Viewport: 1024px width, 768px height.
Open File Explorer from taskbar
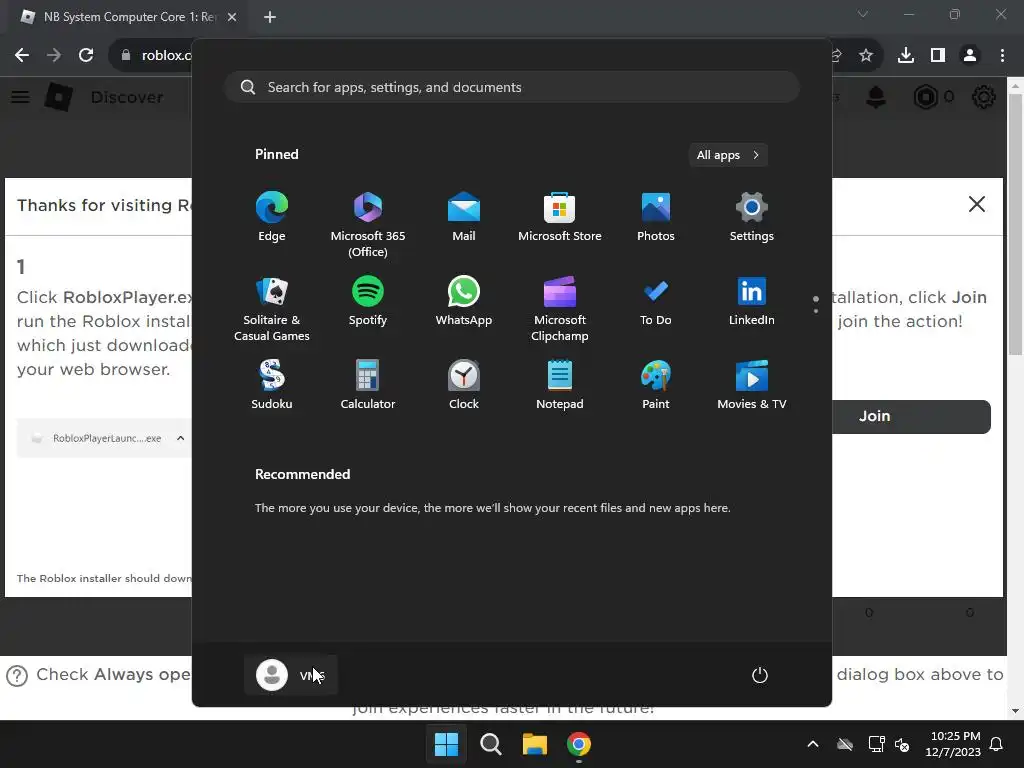534,744
